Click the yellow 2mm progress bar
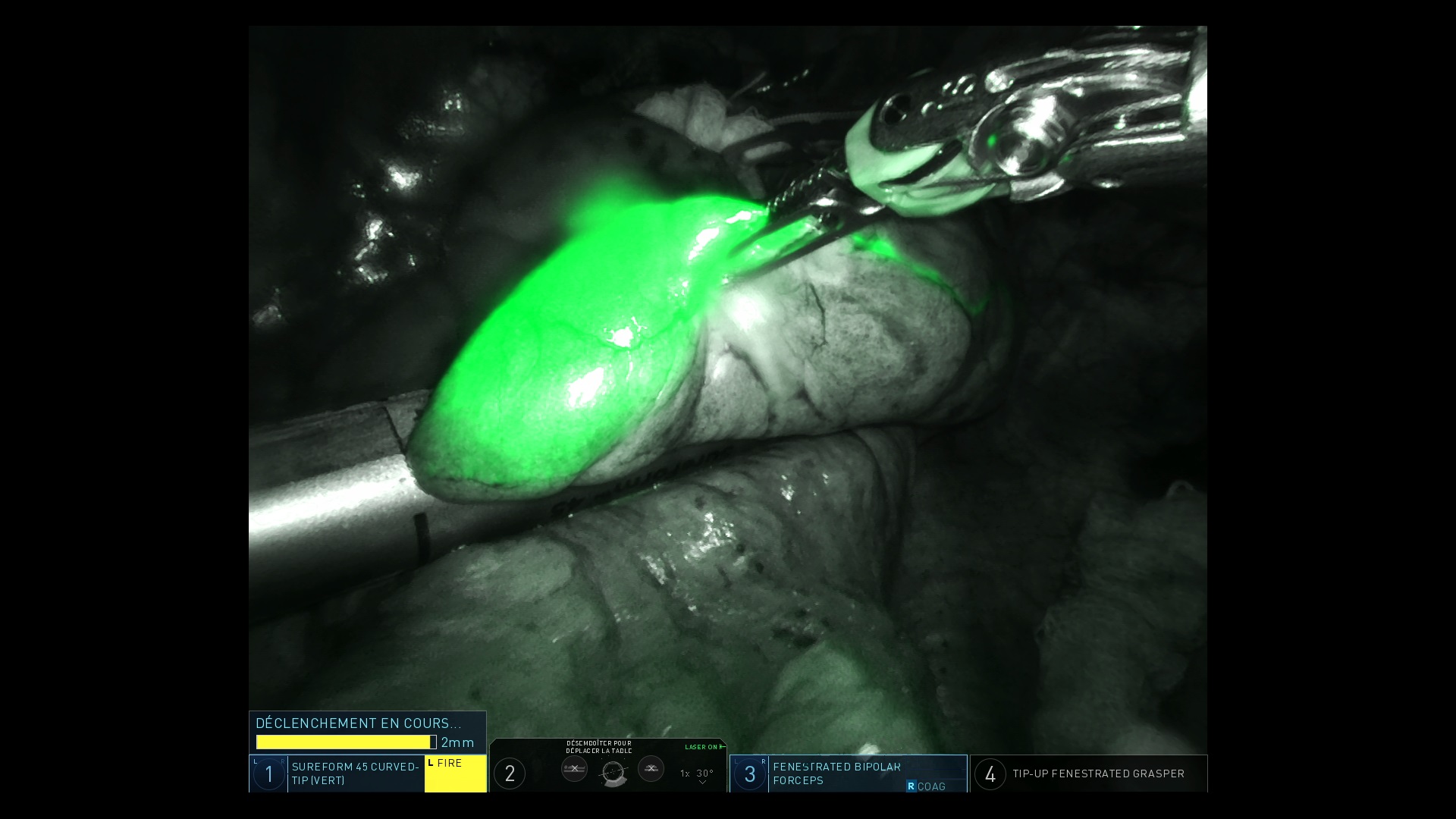1456x819 pixels. pos(345,741)
